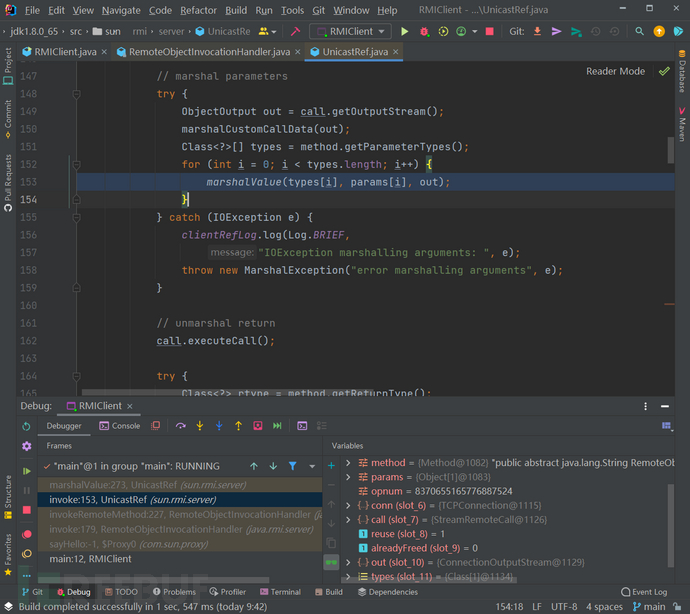Click the Force Step Into icon
Screen dimensions: 690x614
tap(219, 426)
